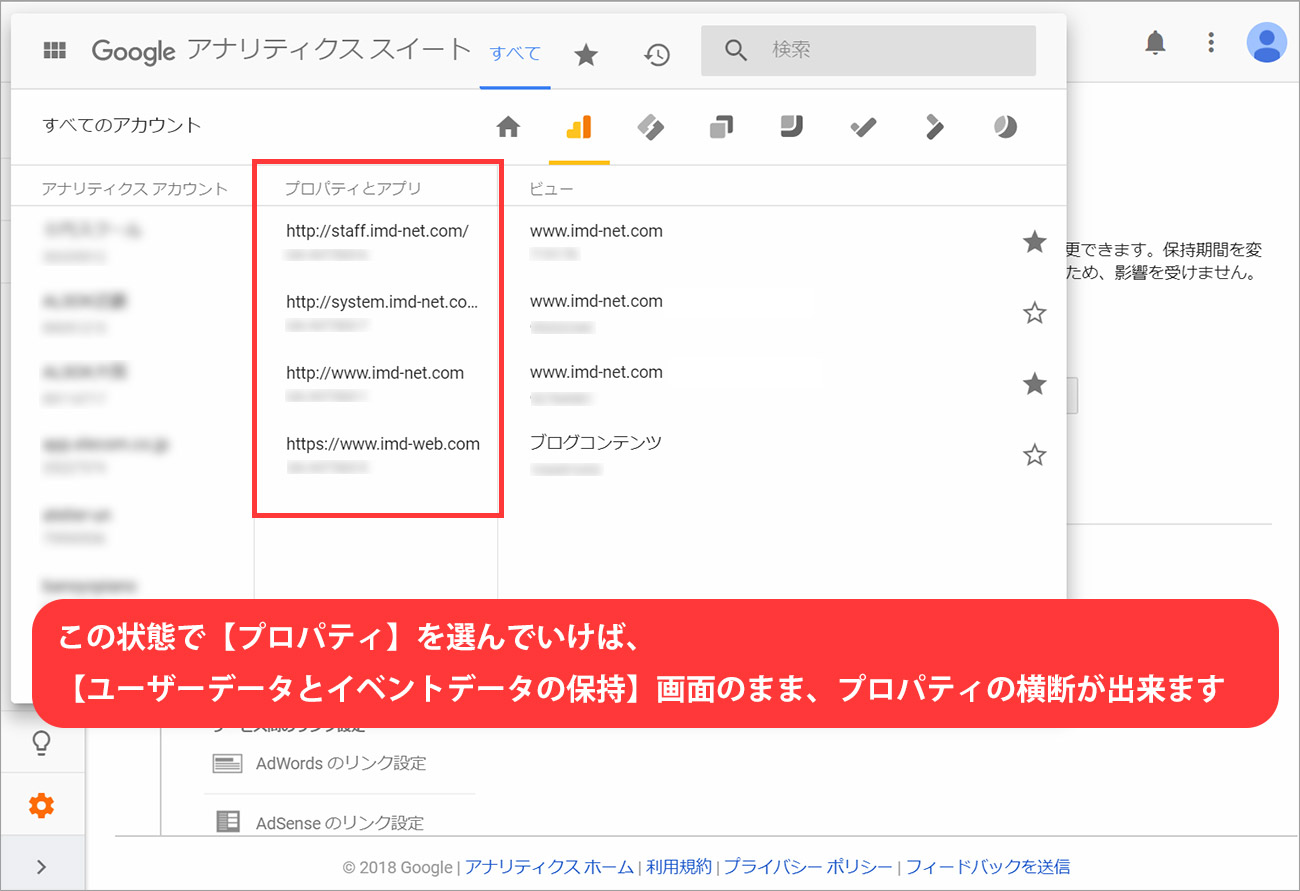Follow the 利用規約 footer link
The image size is (1300, 891).
point(679,867)
